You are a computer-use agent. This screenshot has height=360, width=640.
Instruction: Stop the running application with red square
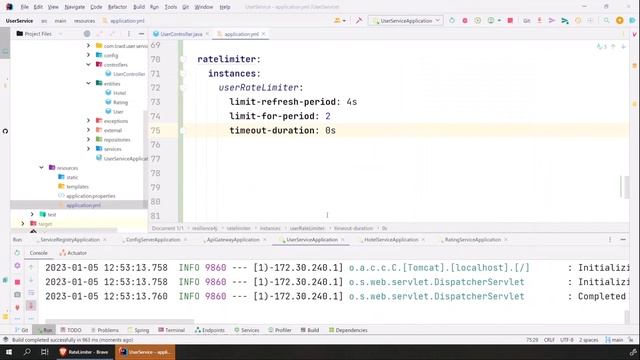coord(510,20)
